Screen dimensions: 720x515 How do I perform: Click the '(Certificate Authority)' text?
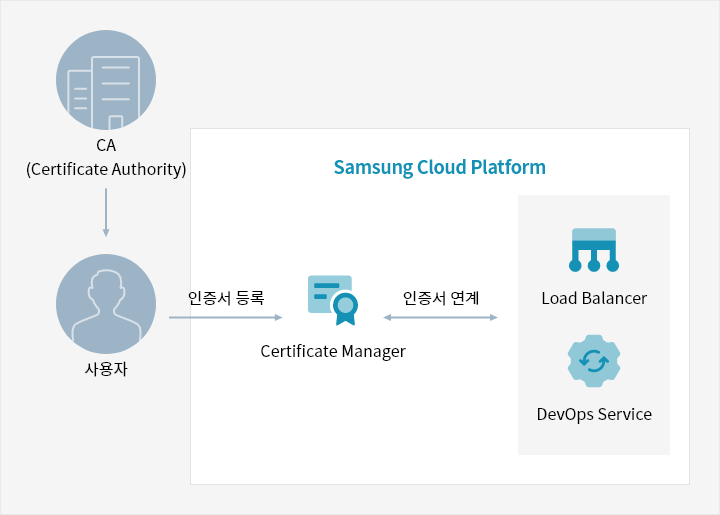click(x=106, y=169)
